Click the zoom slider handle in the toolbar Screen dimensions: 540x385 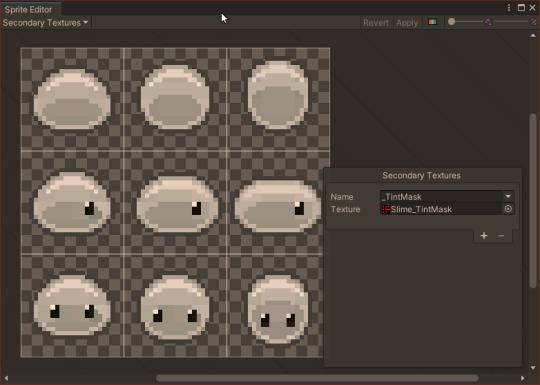451,22
